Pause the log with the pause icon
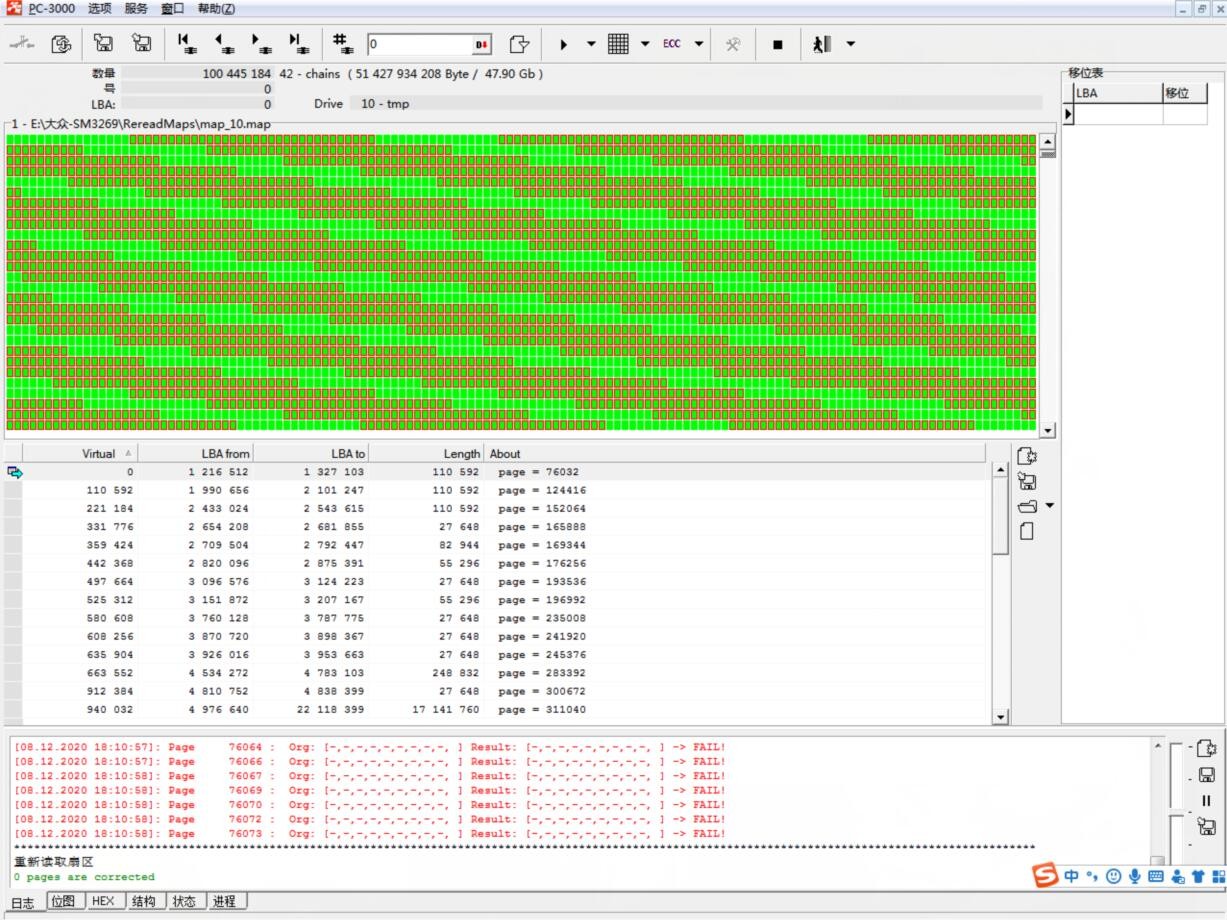The height and width of the screenshot is (920, 1227). pyautogui.click(x=1206, y=800)
